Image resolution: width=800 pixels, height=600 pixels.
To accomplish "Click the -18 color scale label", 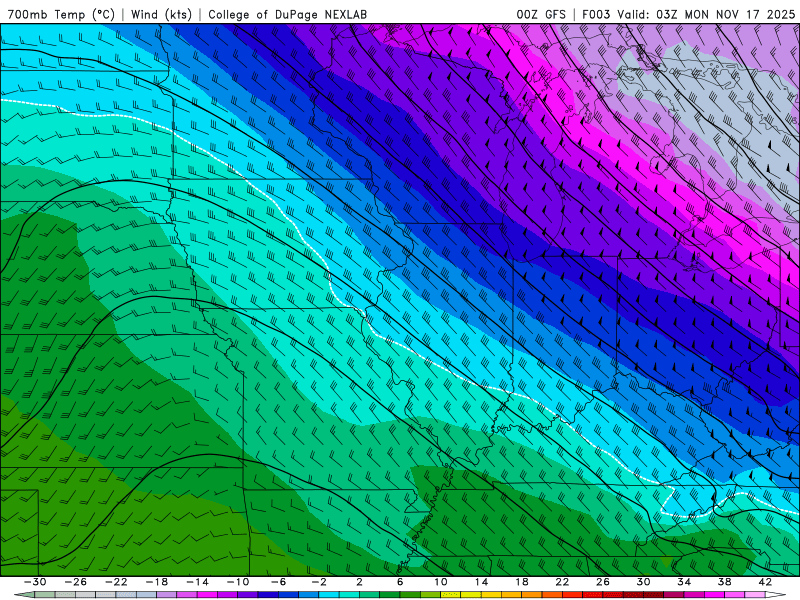I will click(x=157, y=582).
